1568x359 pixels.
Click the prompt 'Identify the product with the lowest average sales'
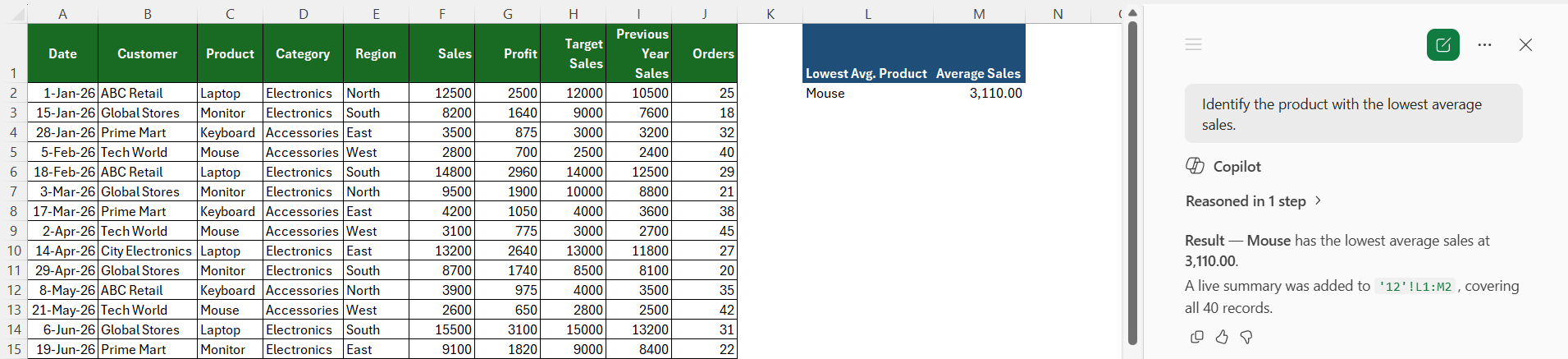pyautogui.click(x=1353, y=113)
